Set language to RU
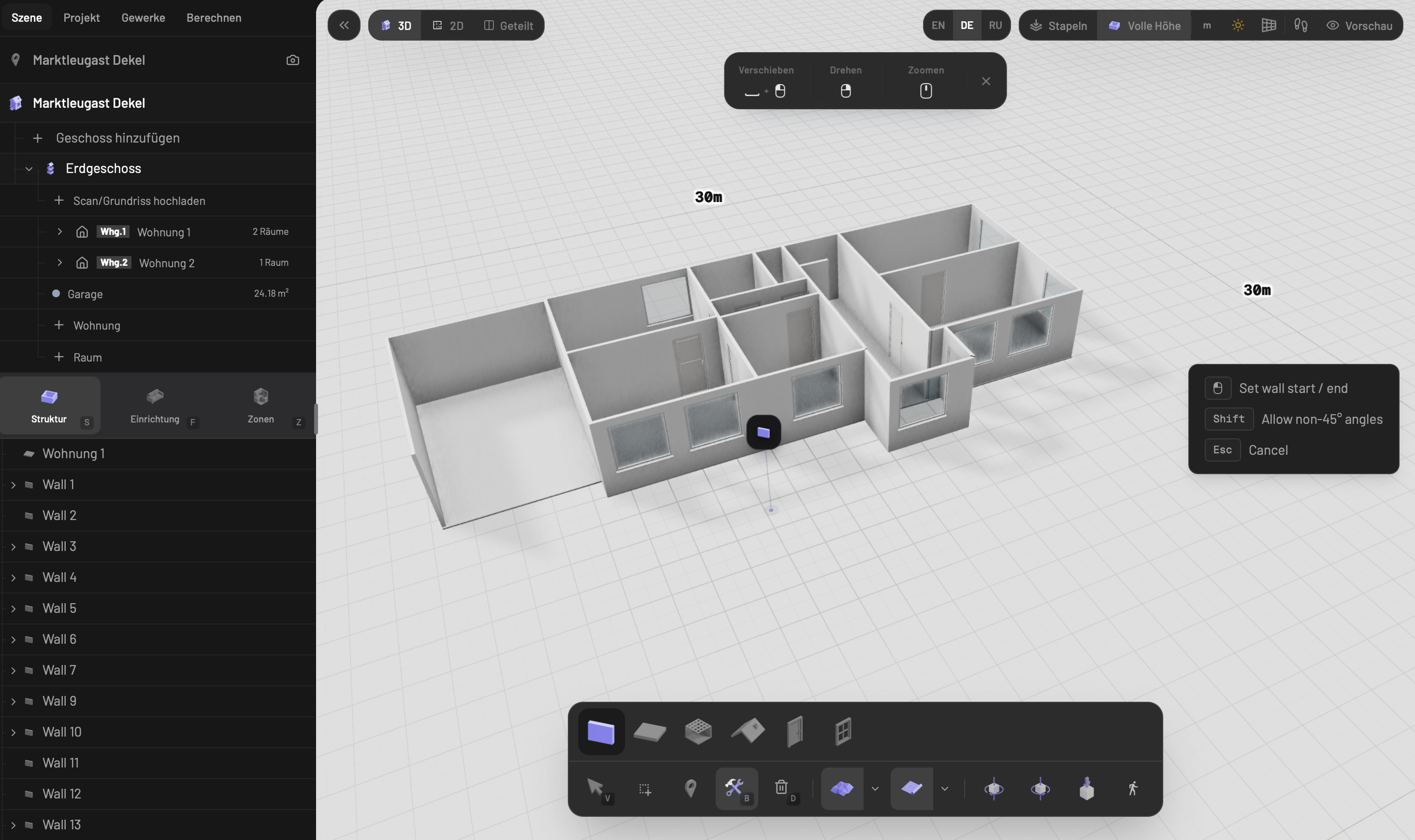The width and height of the screenshot is (1415, 840). coord(995,26)
